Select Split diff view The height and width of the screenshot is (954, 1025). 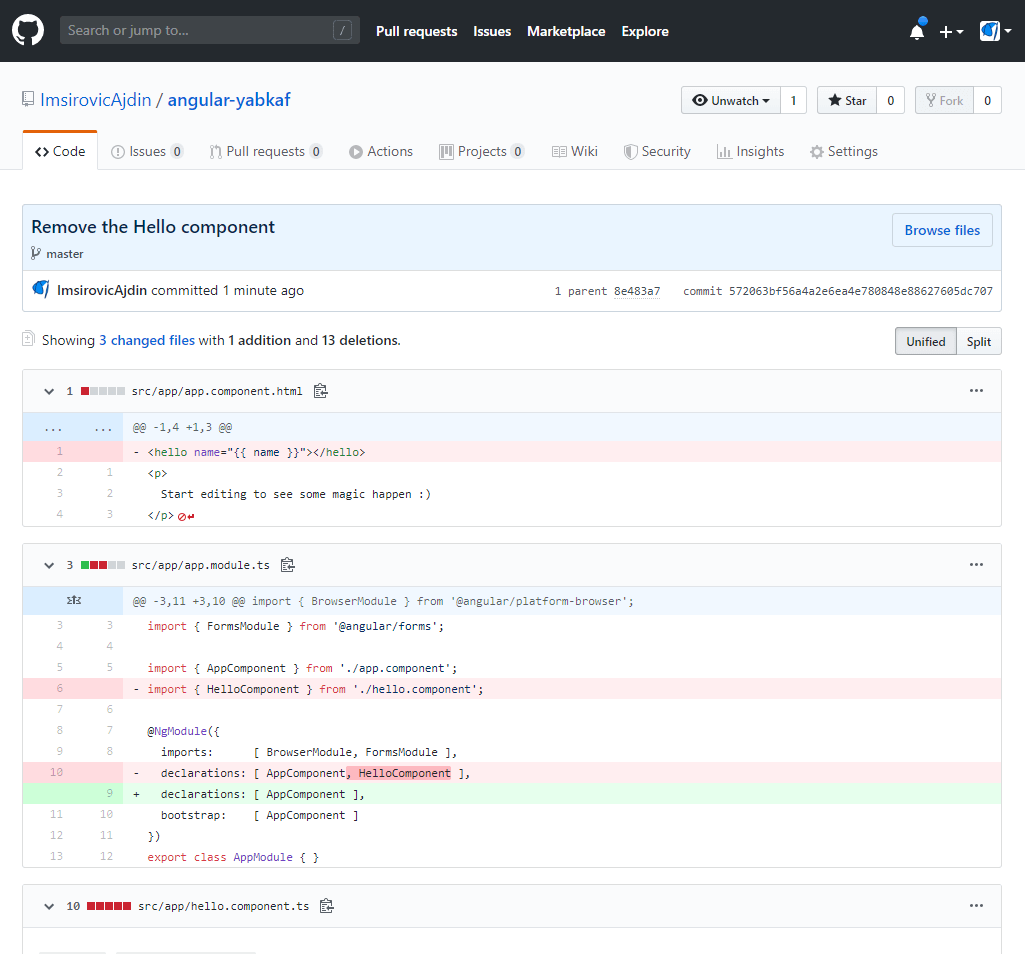point(979,341)
